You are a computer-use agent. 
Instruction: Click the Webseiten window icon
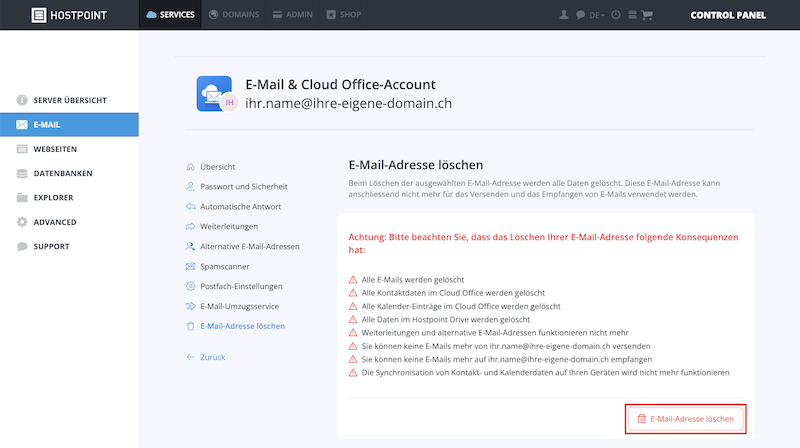22,149
